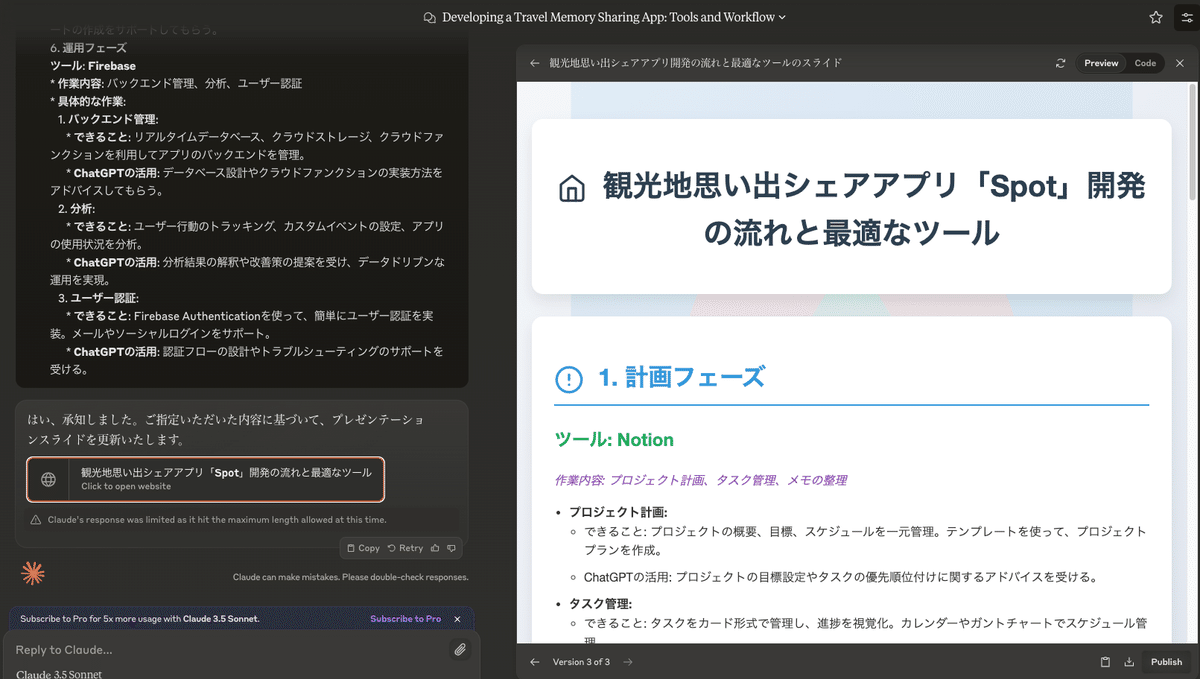Give the response a thumbs up

434,548
